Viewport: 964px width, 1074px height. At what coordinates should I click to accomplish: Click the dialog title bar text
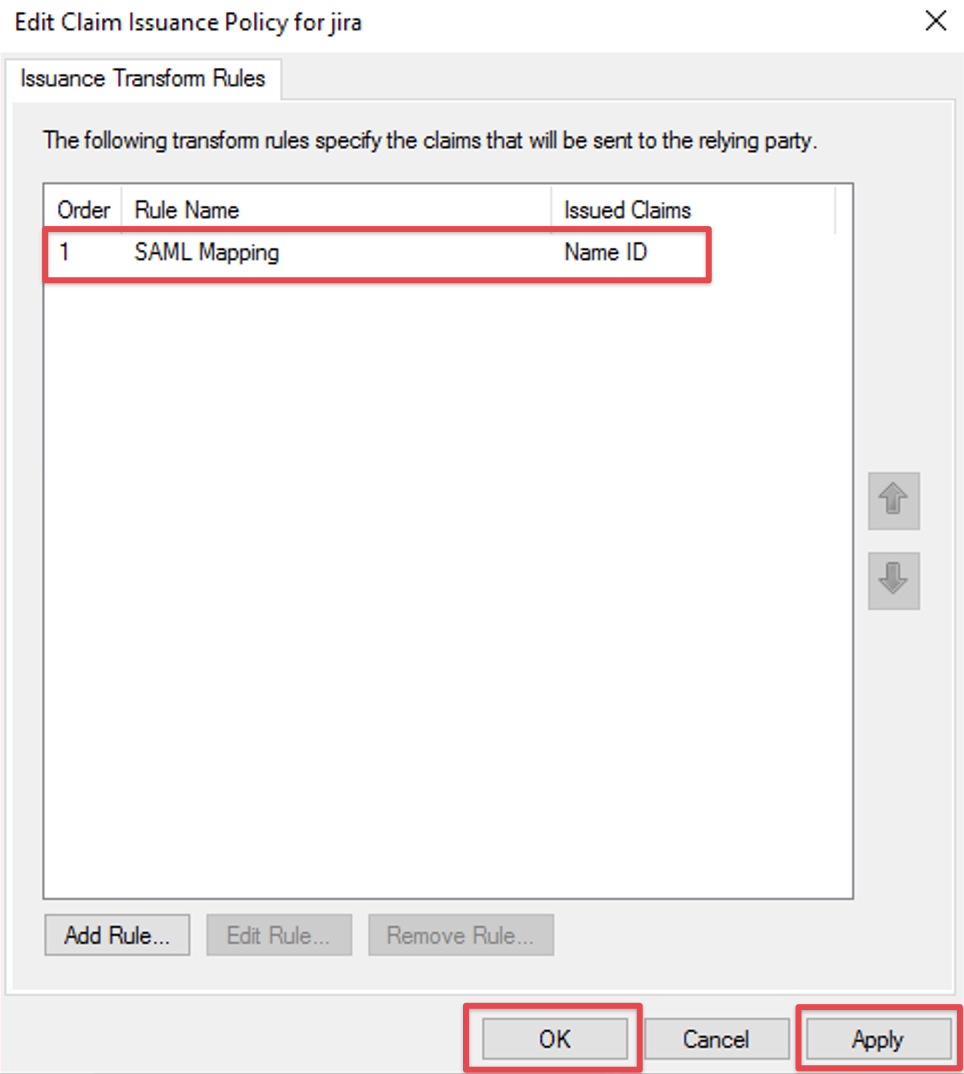pos(188,22)
